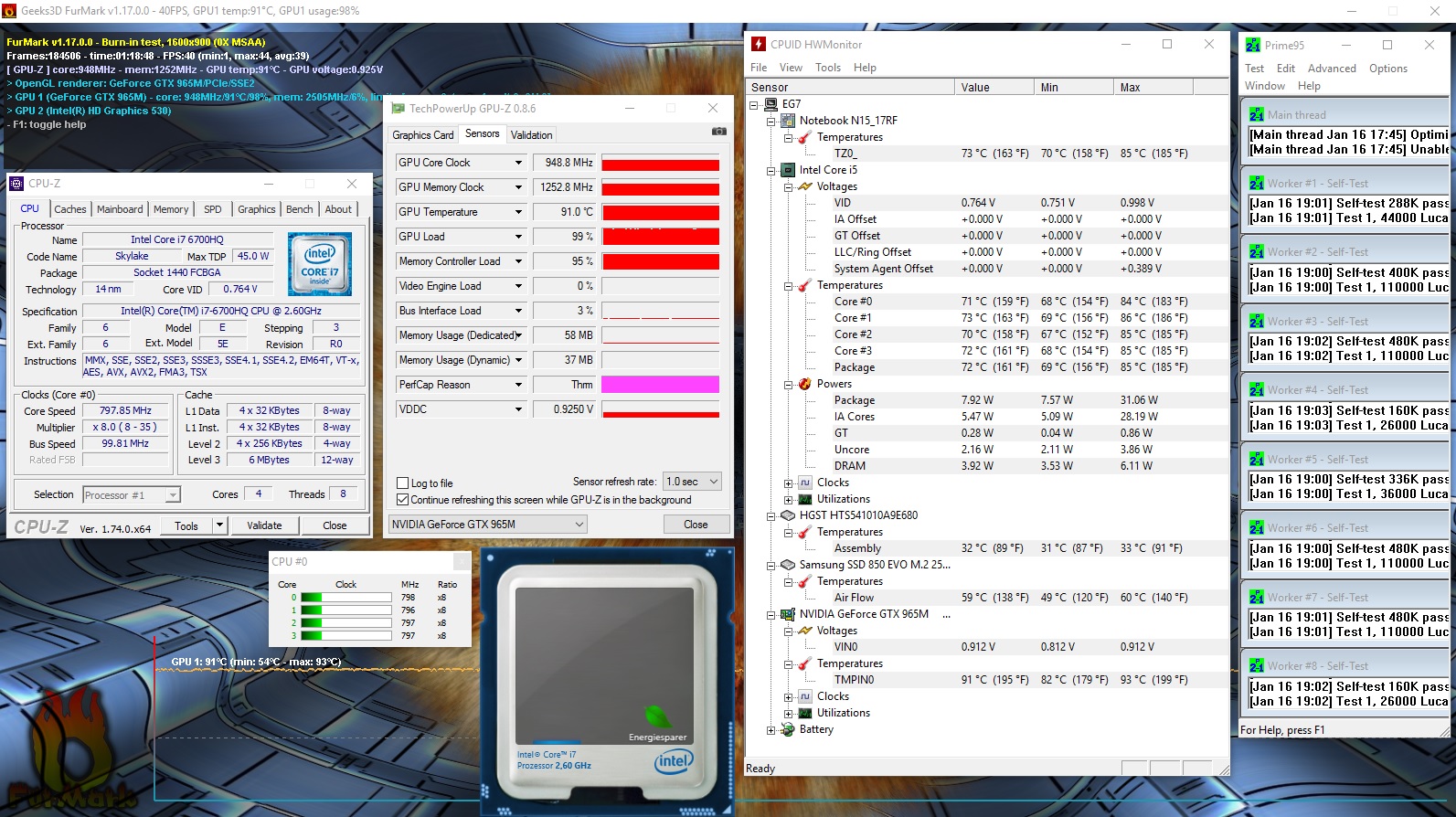Click the PerfCap Reason magenta graph bar
This screenshot has height=817, width=1456.
pos(661,385)
